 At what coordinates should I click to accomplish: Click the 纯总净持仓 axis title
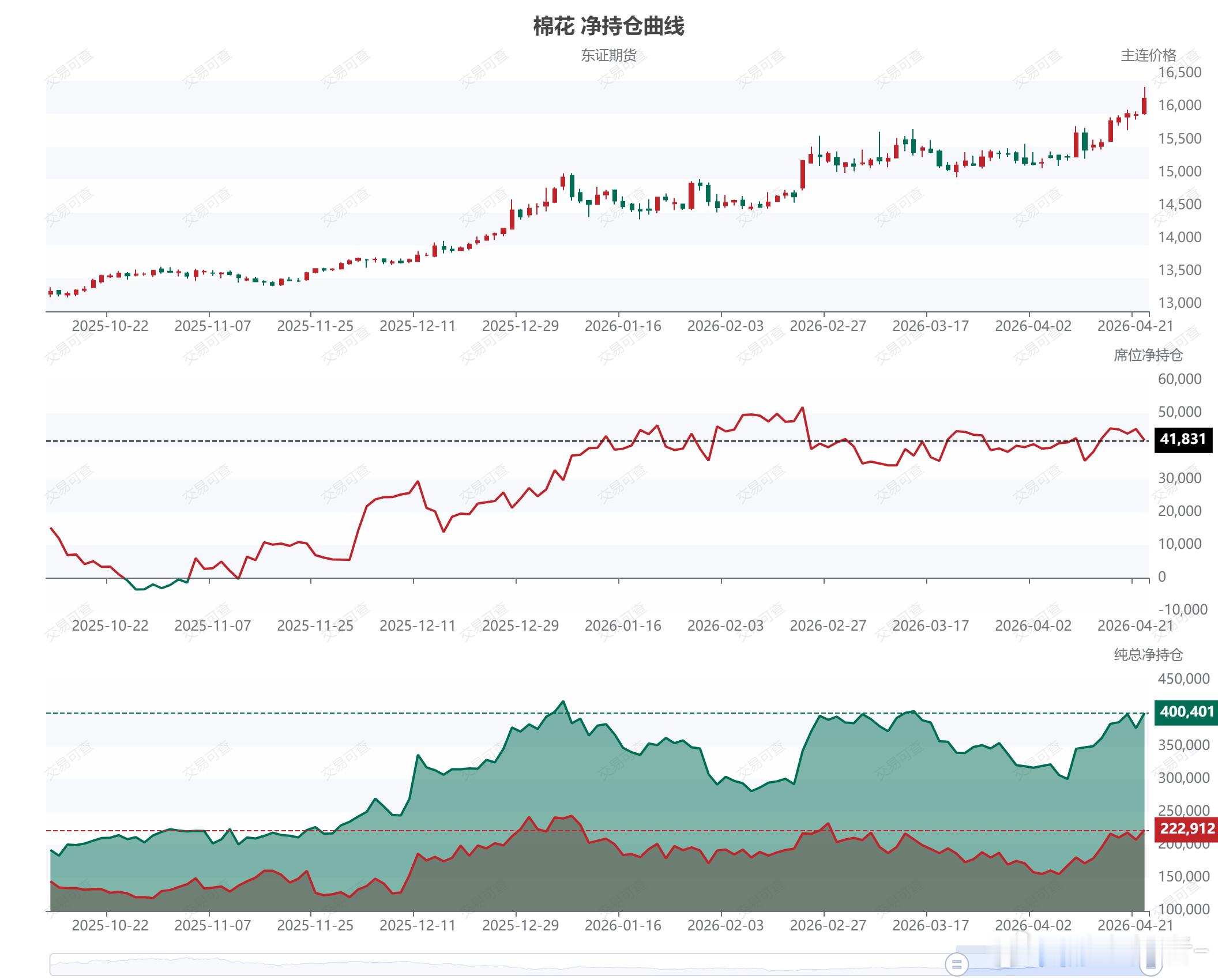coord(1148,655)
